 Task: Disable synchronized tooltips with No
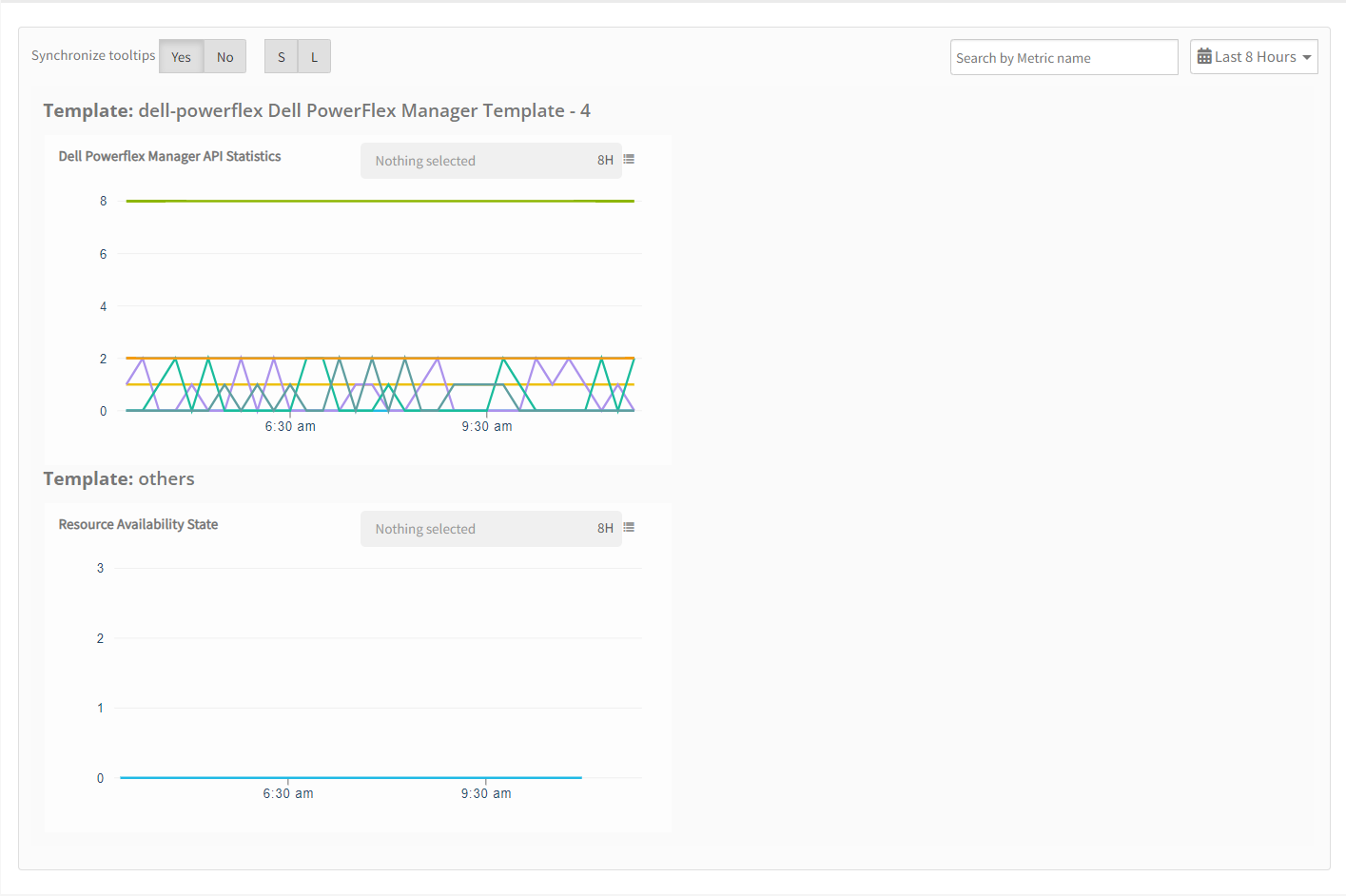pyautogui.click(x=224, y=57)
